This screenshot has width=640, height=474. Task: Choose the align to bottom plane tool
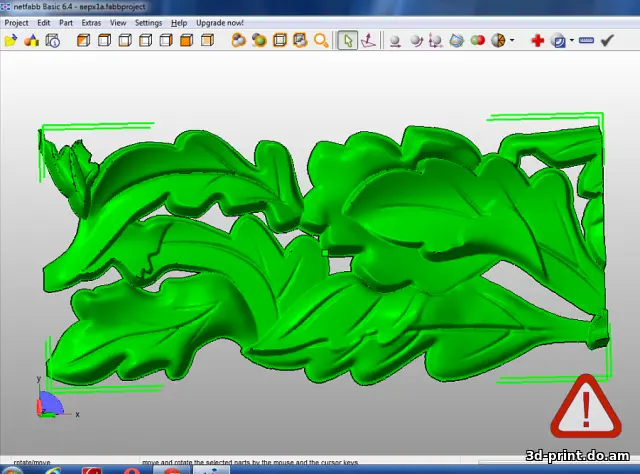[x=368, y=40]
